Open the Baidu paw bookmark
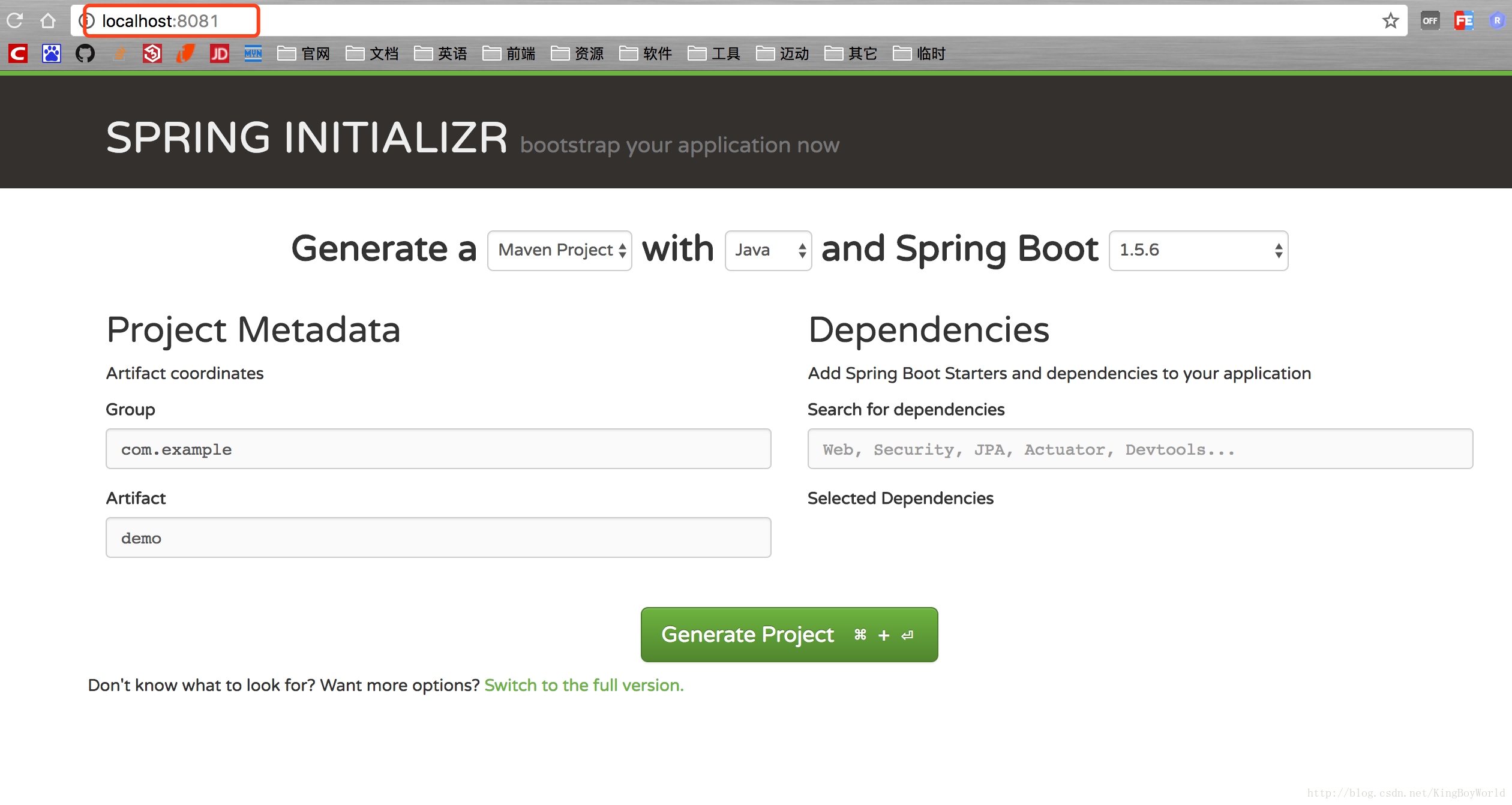1512x805 pixels. (52, 54)
